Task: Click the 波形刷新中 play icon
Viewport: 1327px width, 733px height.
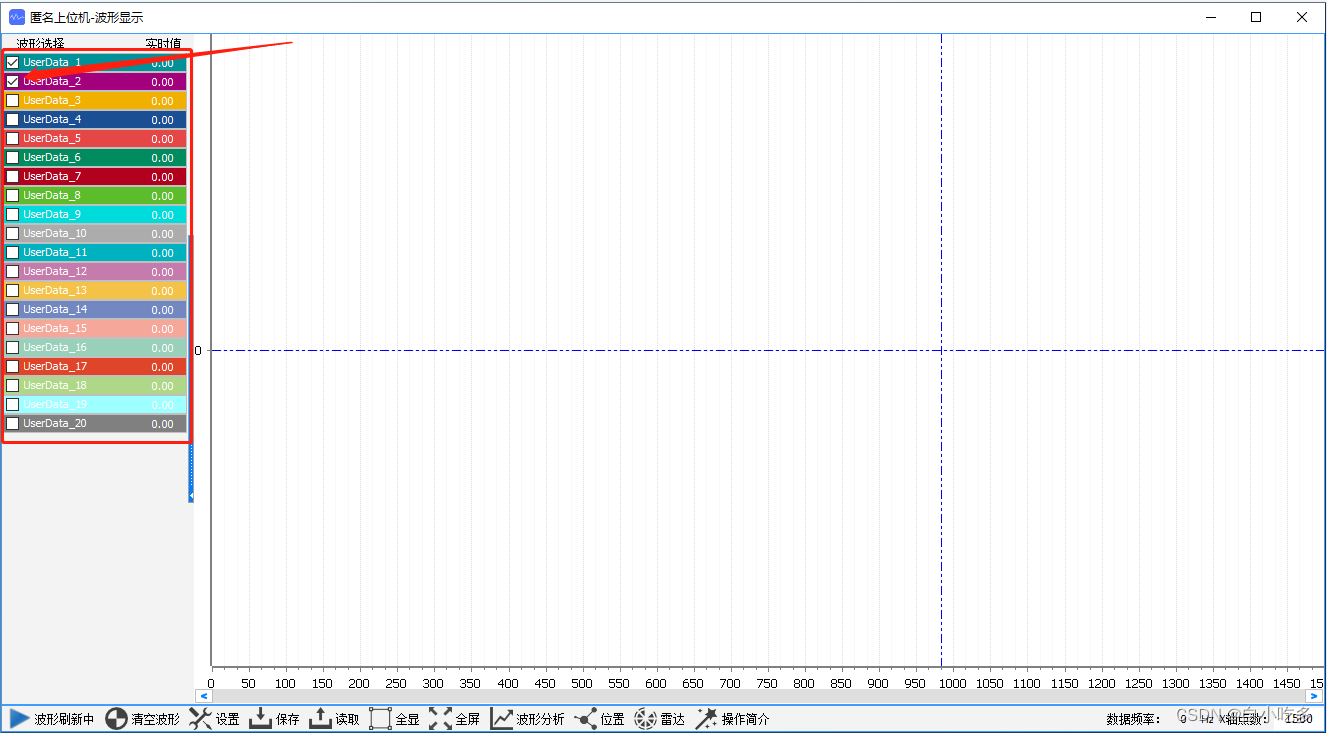Action: coord(19,718)
